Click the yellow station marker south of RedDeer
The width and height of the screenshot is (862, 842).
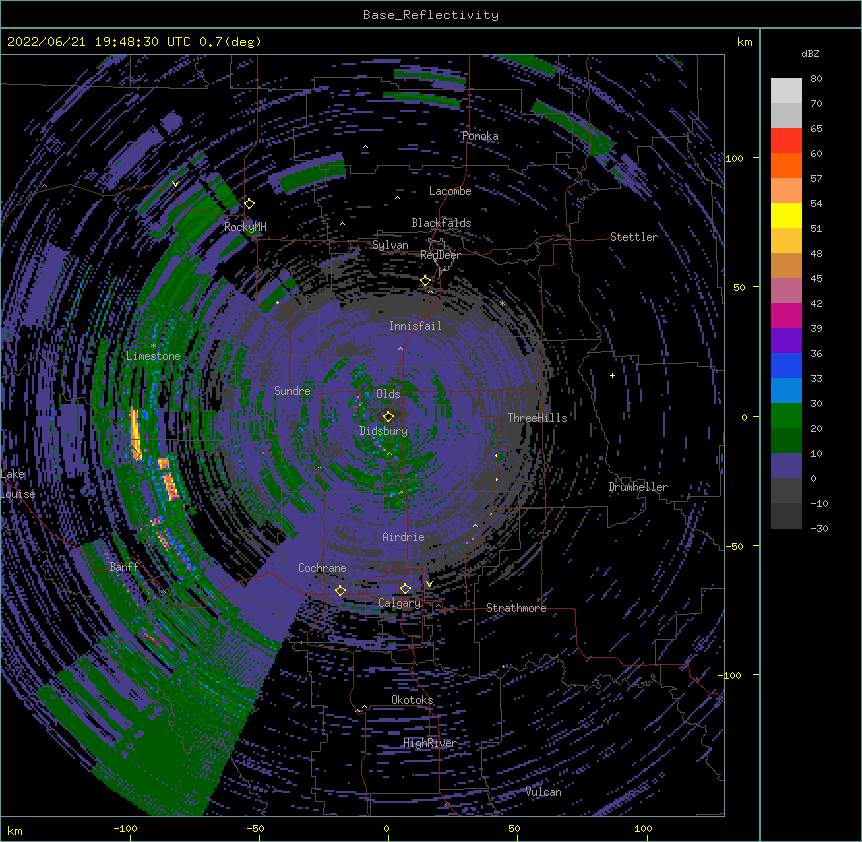426,281
